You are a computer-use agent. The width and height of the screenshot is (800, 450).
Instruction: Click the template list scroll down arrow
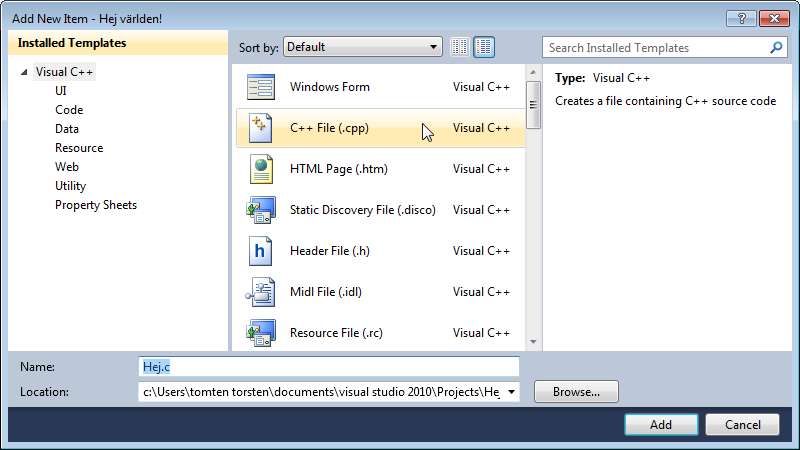(x=533, y=342)
